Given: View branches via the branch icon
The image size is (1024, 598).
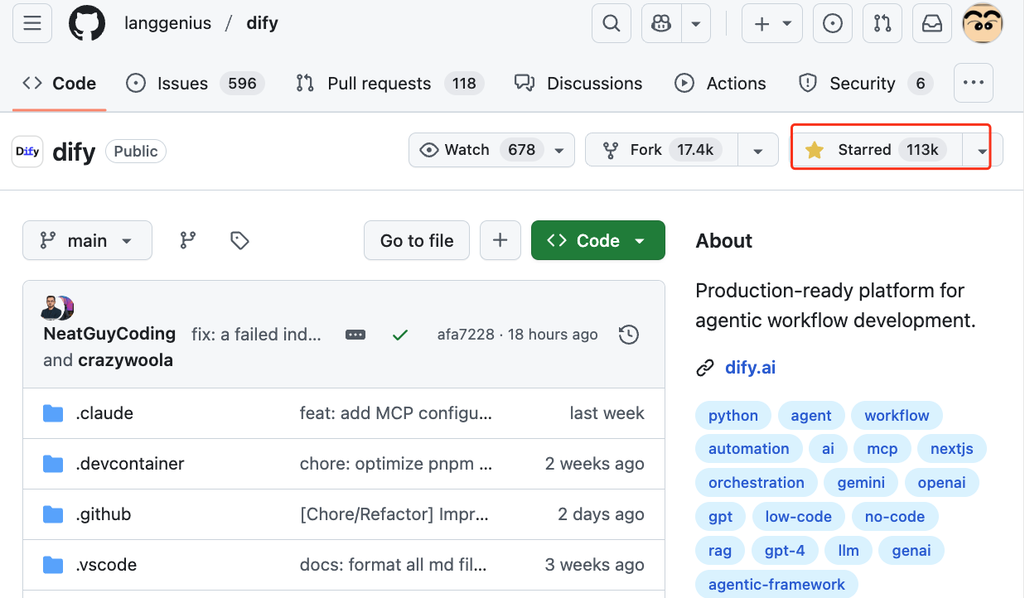Looking at the screenshot, I should click(188, 240).
